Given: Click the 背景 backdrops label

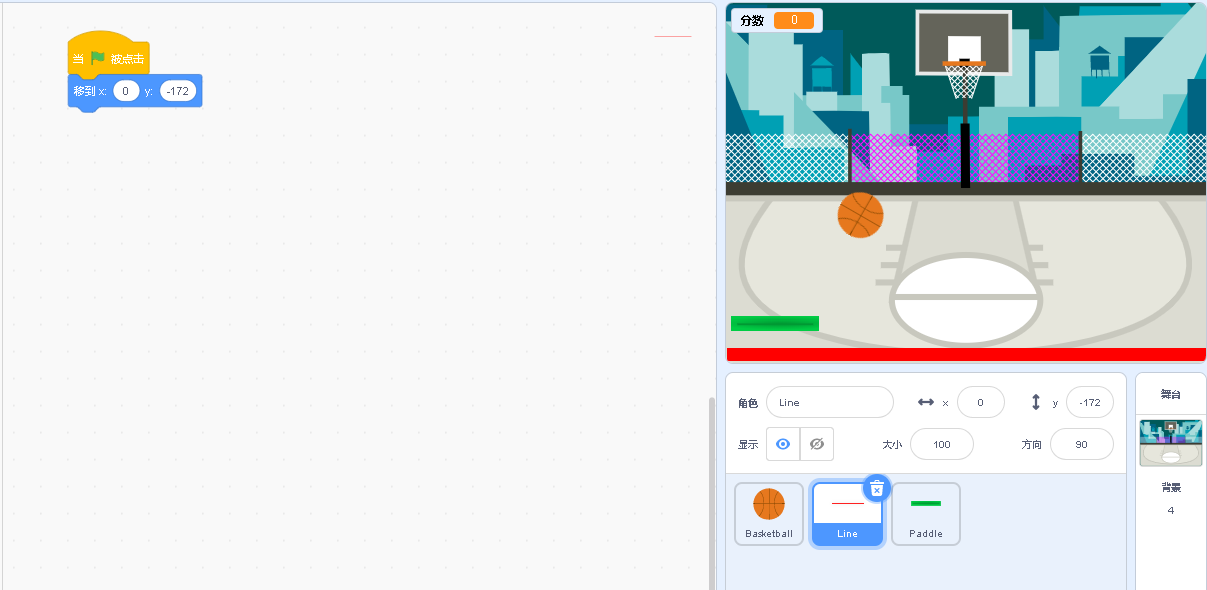Looking at the screenshot, I should pos(1171,487).
